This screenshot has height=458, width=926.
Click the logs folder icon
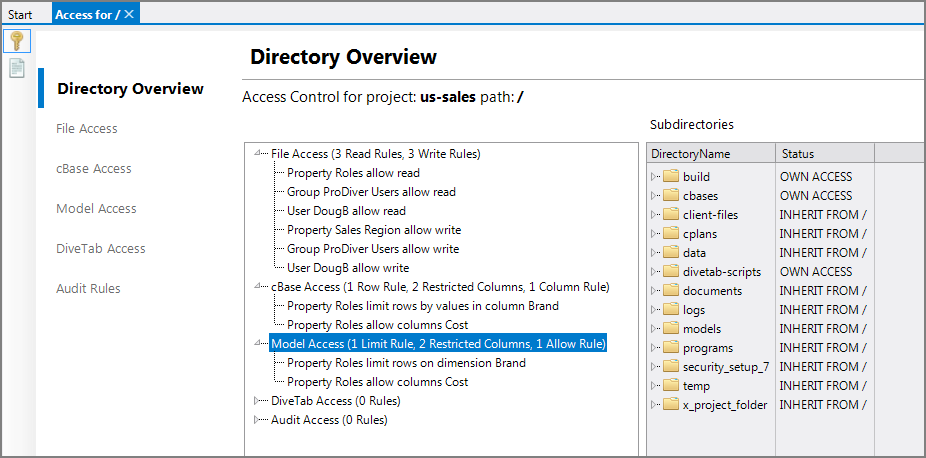pyautogui.click(x=670, y=309)
